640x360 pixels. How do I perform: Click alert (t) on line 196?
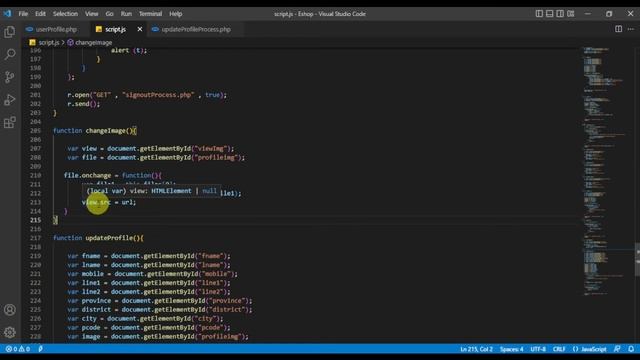(x=129, y=50)
